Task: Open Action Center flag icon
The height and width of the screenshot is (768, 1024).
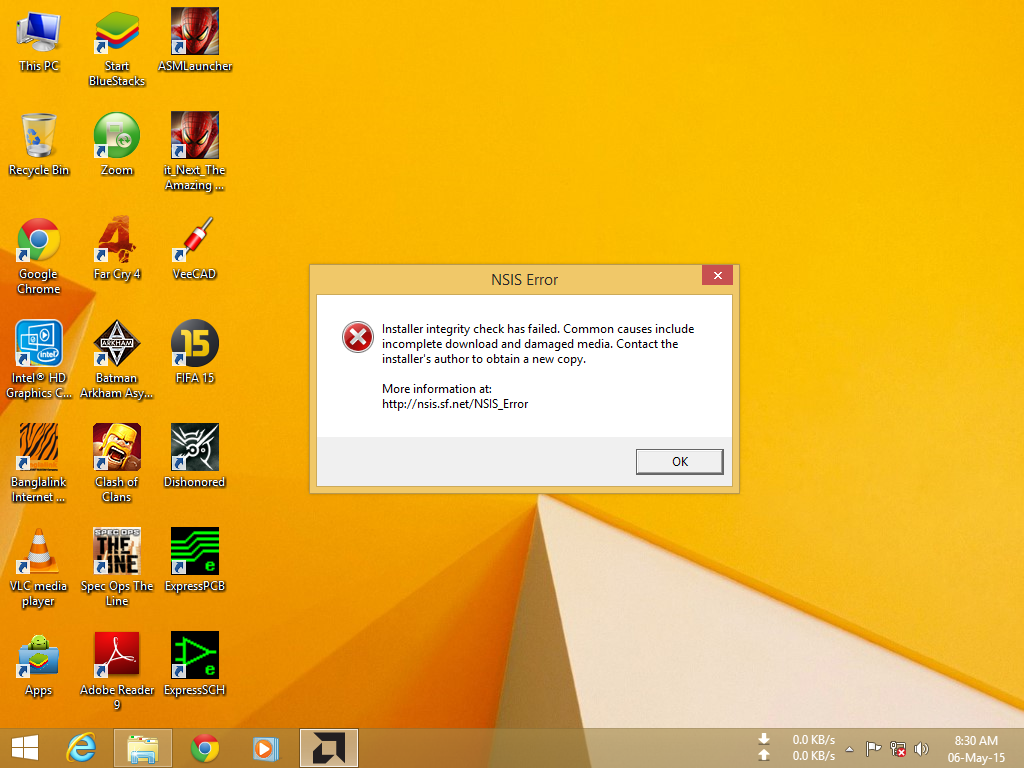Action: 873,749
